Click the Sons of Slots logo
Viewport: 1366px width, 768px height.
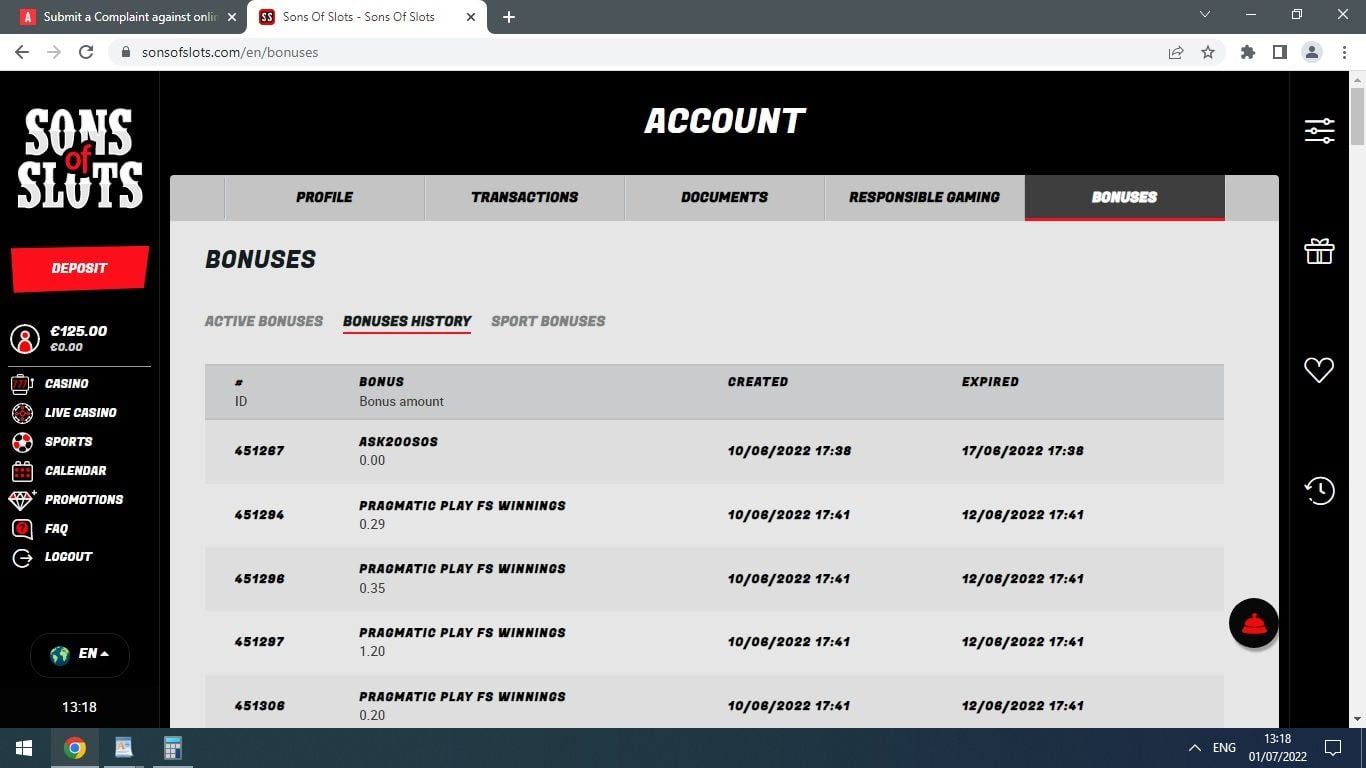(x=79, y=158)
